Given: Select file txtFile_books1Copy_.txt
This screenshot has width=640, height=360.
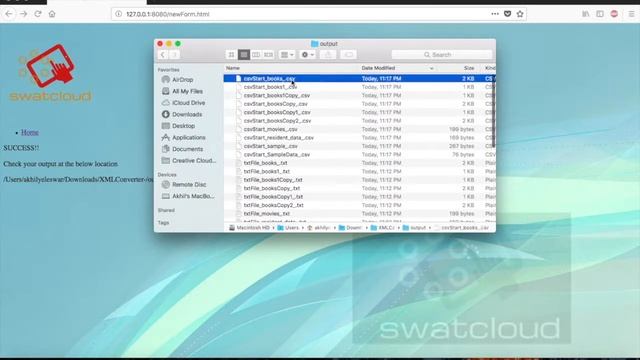Looking at the screenshot, I should 359,180.
